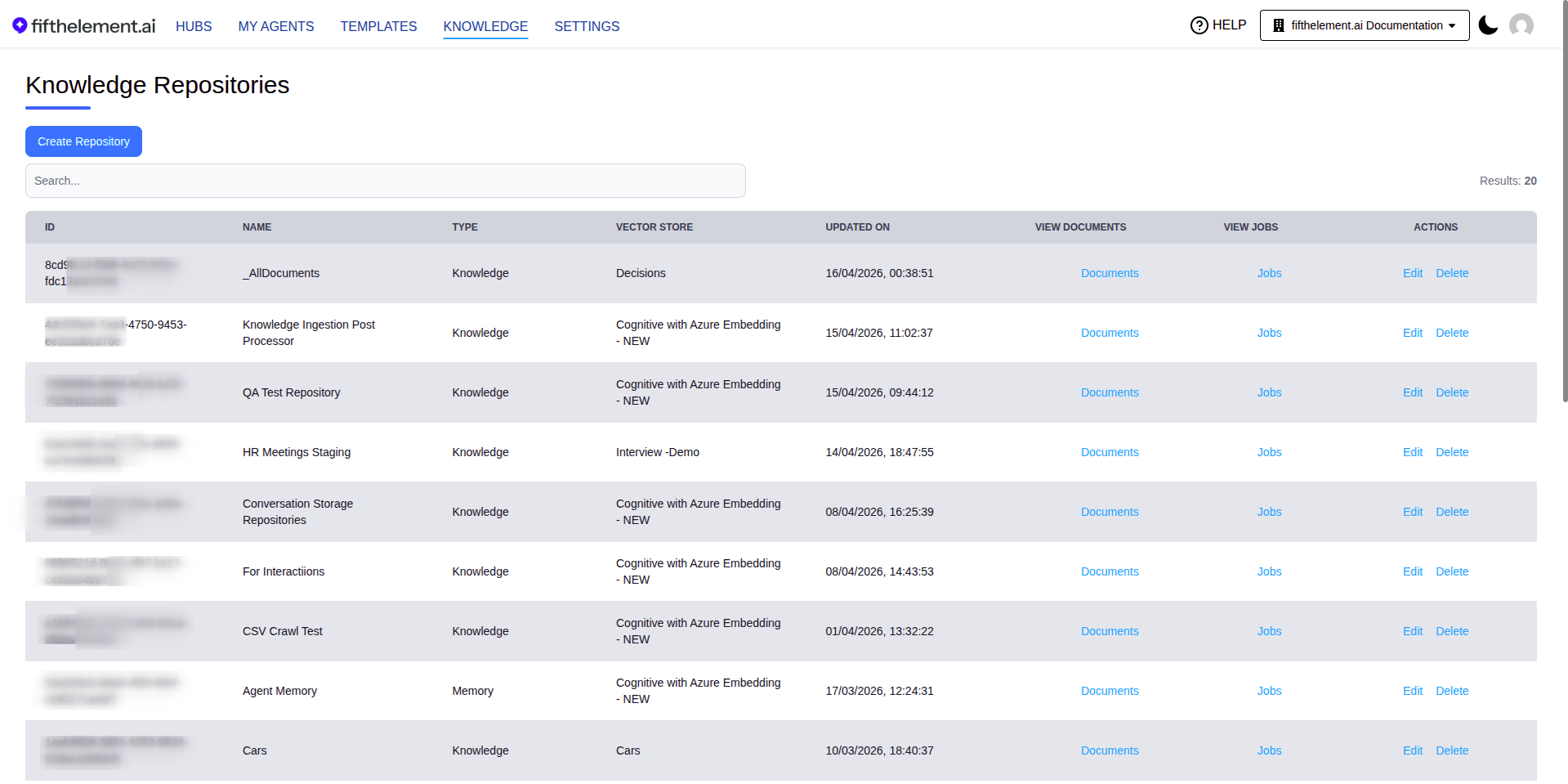View Jobs for Knowledge Ingestion Post Processor
The width and height of the screenshot is (1568, 784).
[x=1269, y=333]
